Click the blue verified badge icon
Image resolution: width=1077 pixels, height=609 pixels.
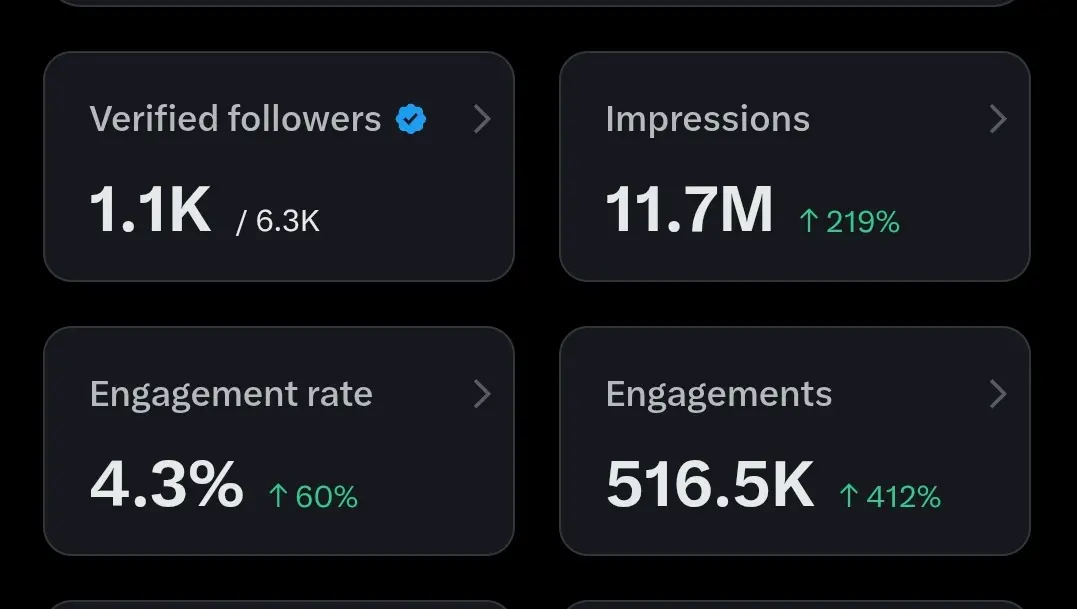[411, 119]
